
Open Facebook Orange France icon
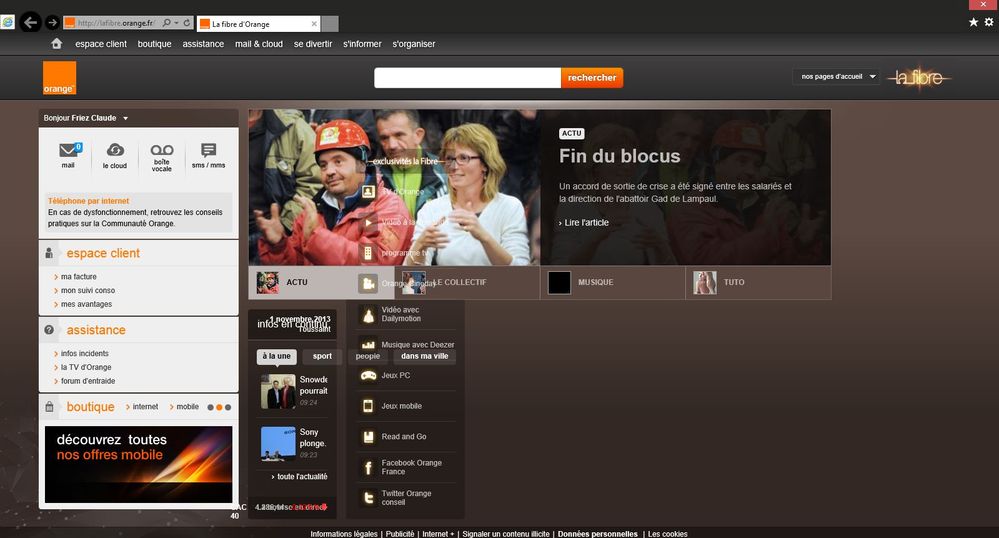[368, 467]
